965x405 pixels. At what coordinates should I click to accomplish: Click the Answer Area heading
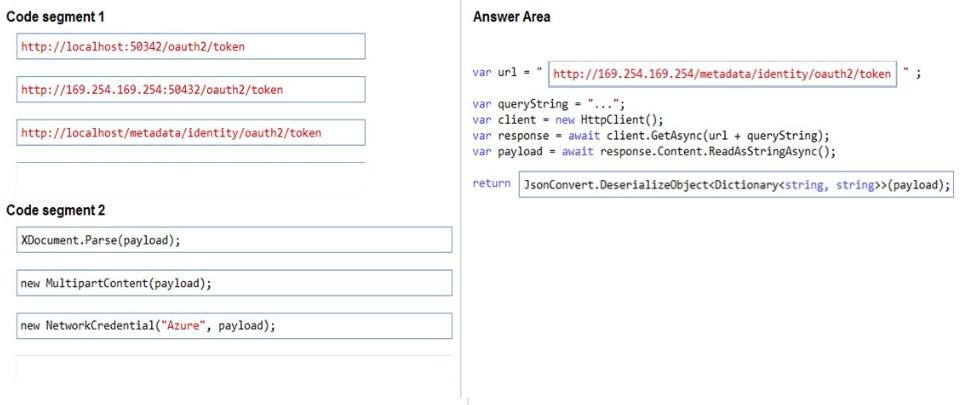pos(511,17)
